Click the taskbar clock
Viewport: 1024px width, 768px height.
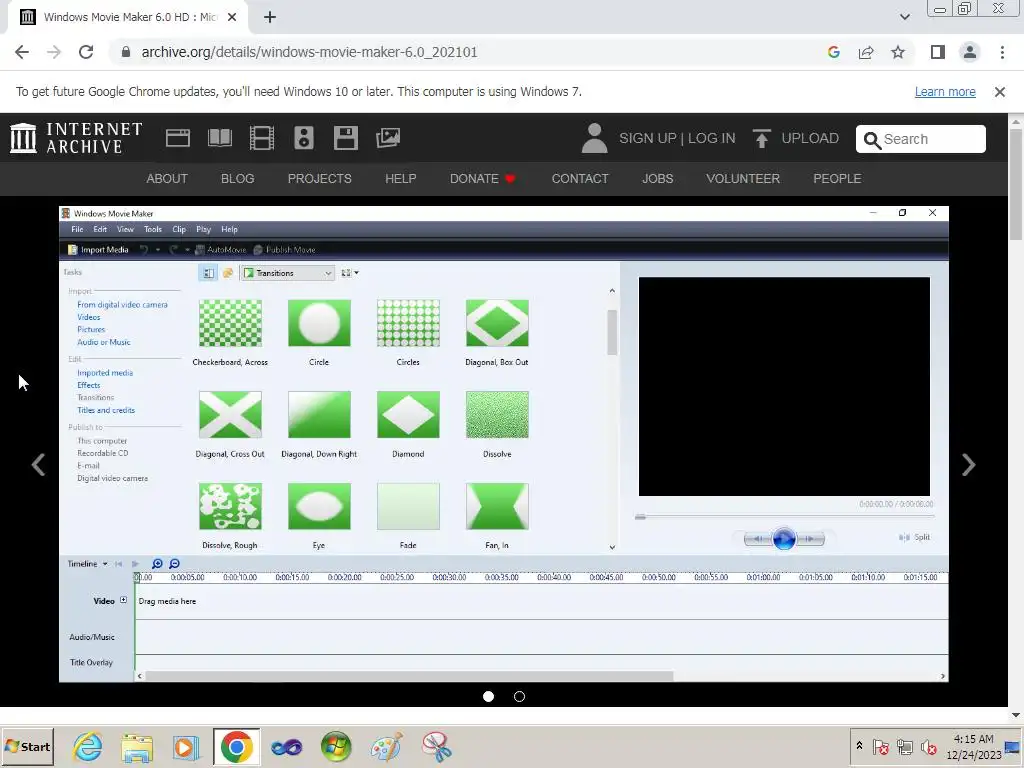tap(973, 747)
